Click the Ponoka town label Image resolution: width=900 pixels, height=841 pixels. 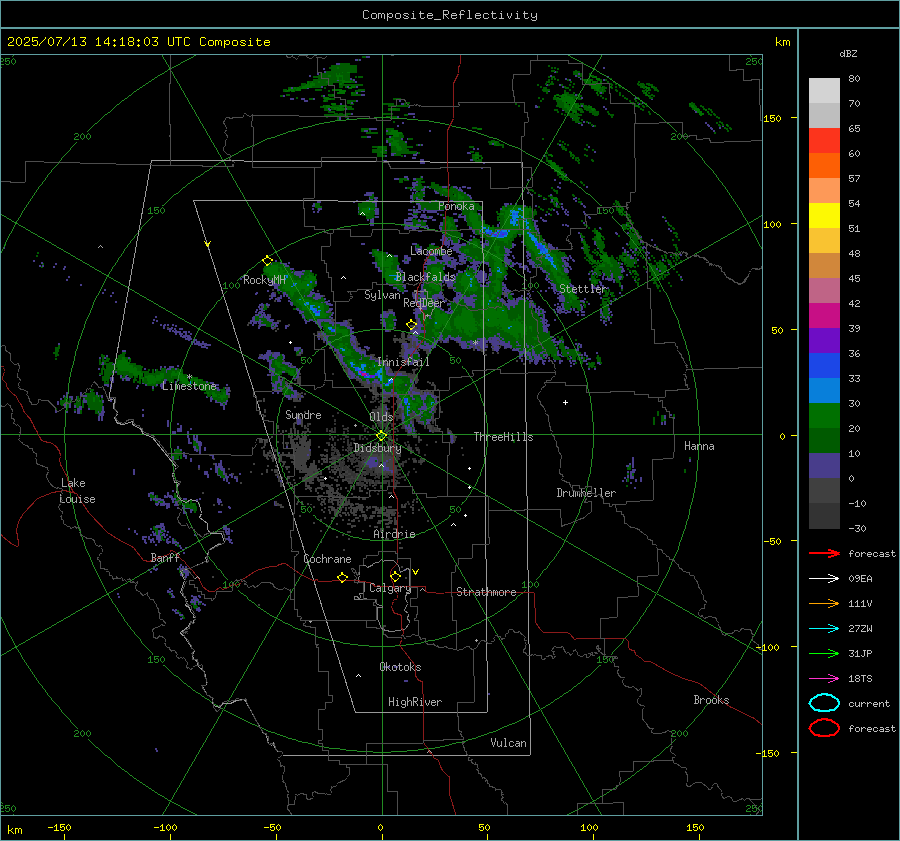(456, 206)
